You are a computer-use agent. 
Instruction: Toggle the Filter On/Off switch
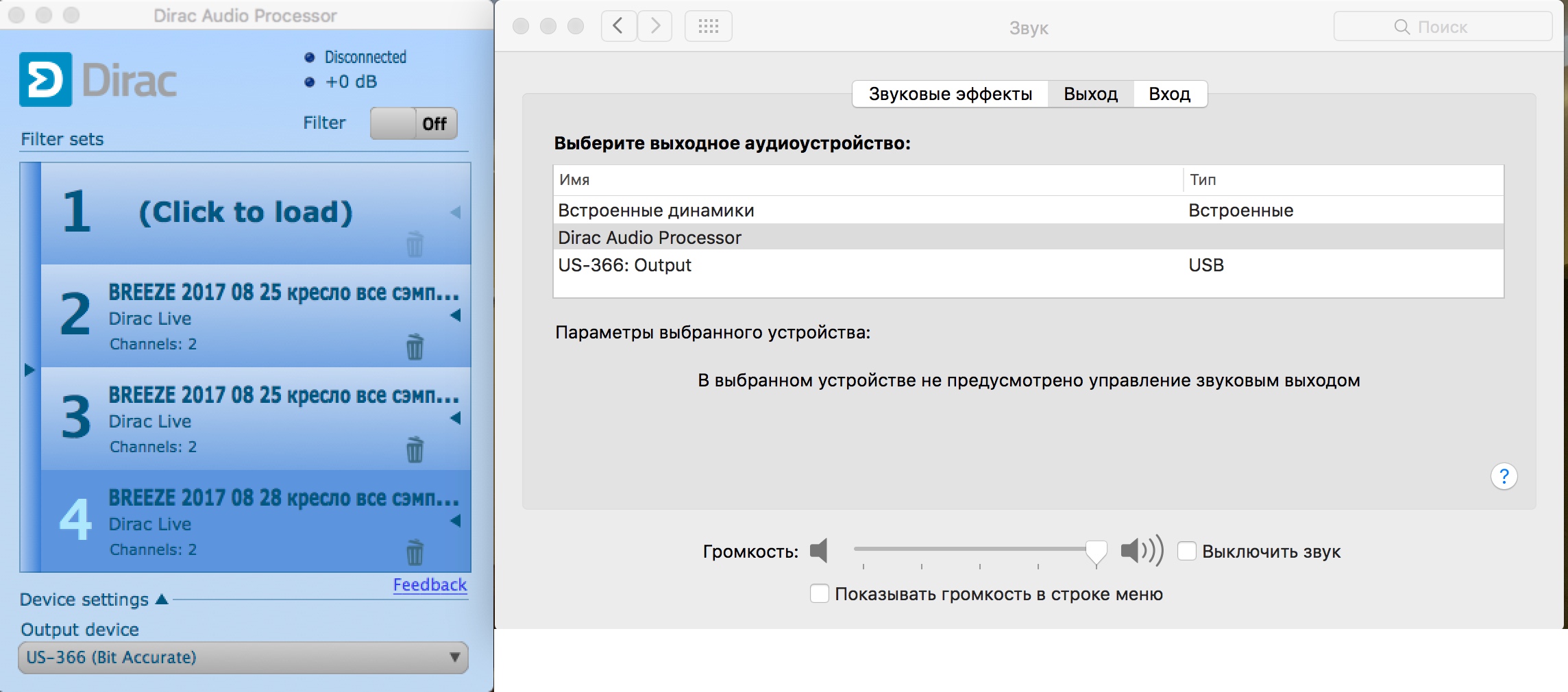[x=413, y=123]
